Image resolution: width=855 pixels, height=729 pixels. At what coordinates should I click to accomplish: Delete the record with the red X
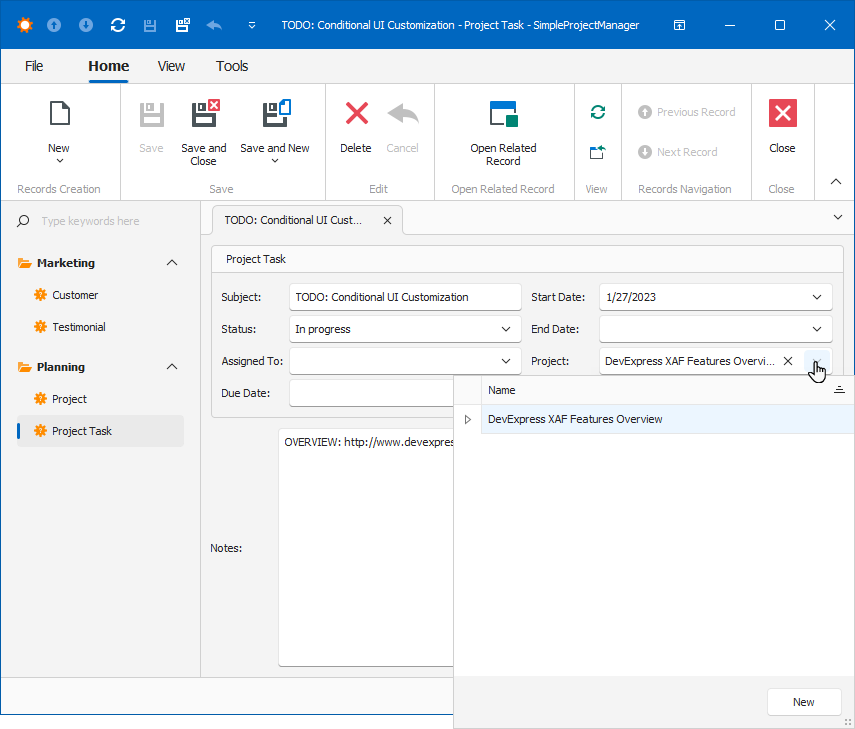pos(356,126)
